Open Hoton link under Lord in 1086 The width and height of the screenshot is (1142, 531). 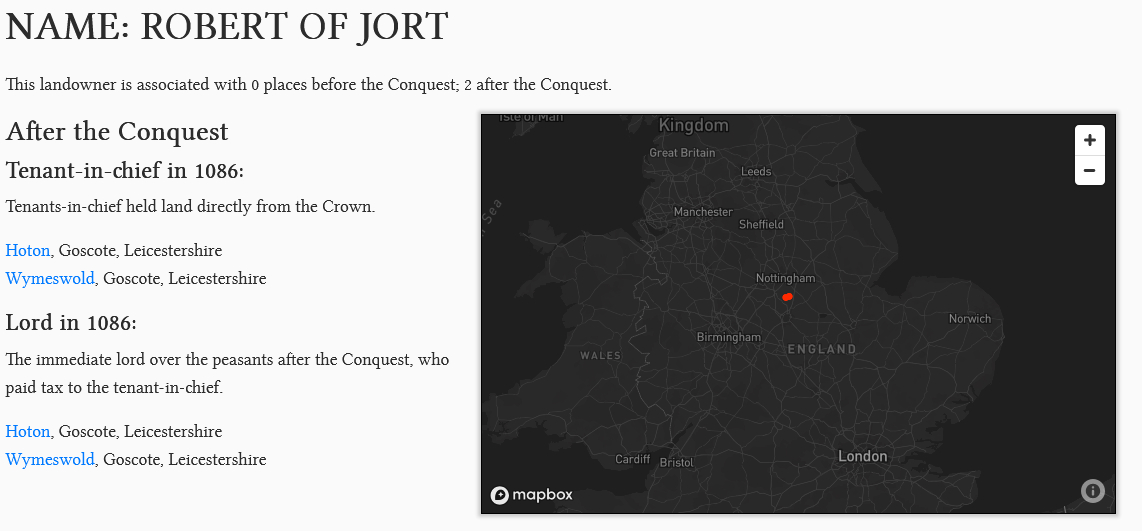click(28, 431)
